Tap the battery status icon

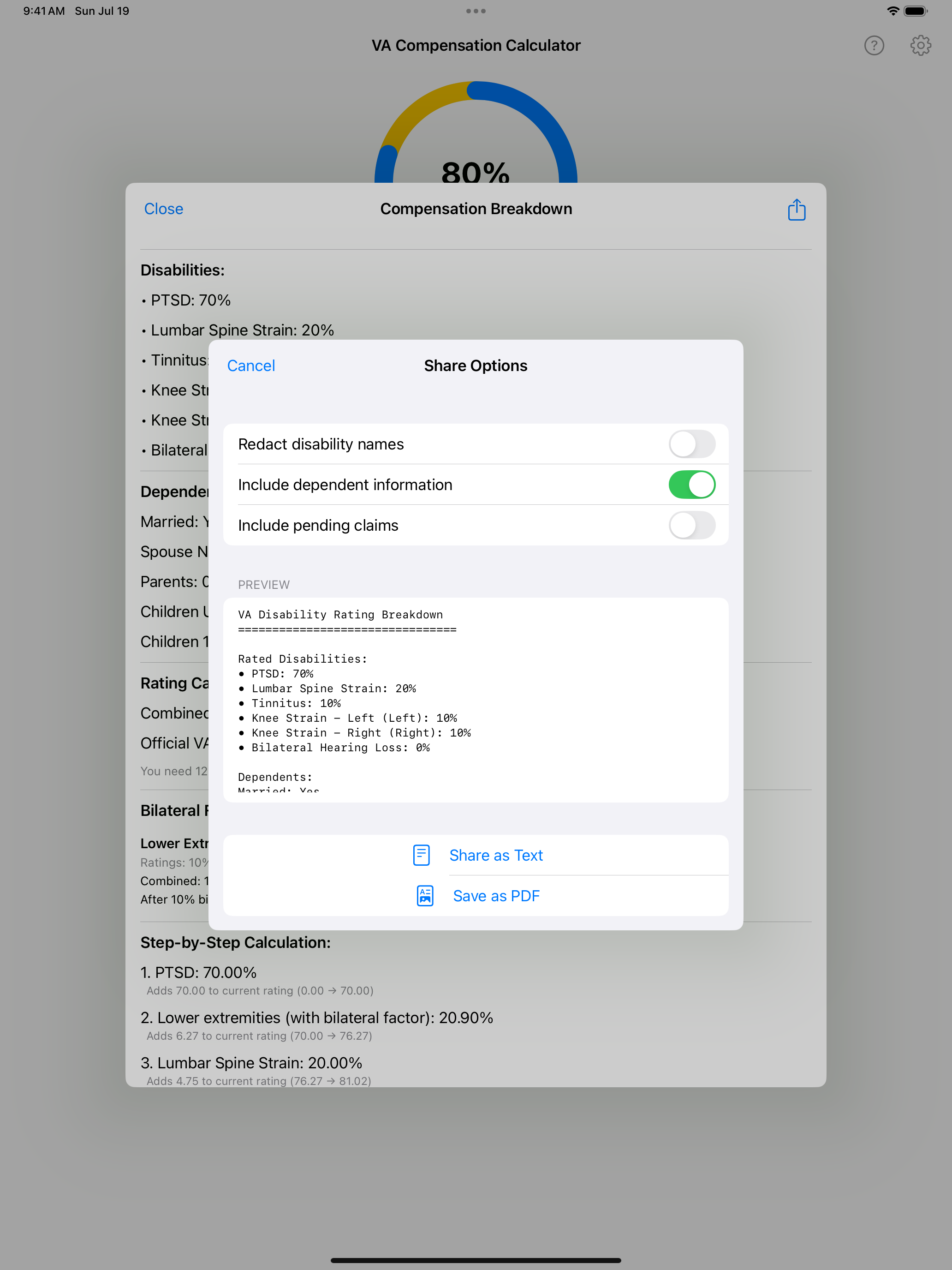tap(915, 11)
